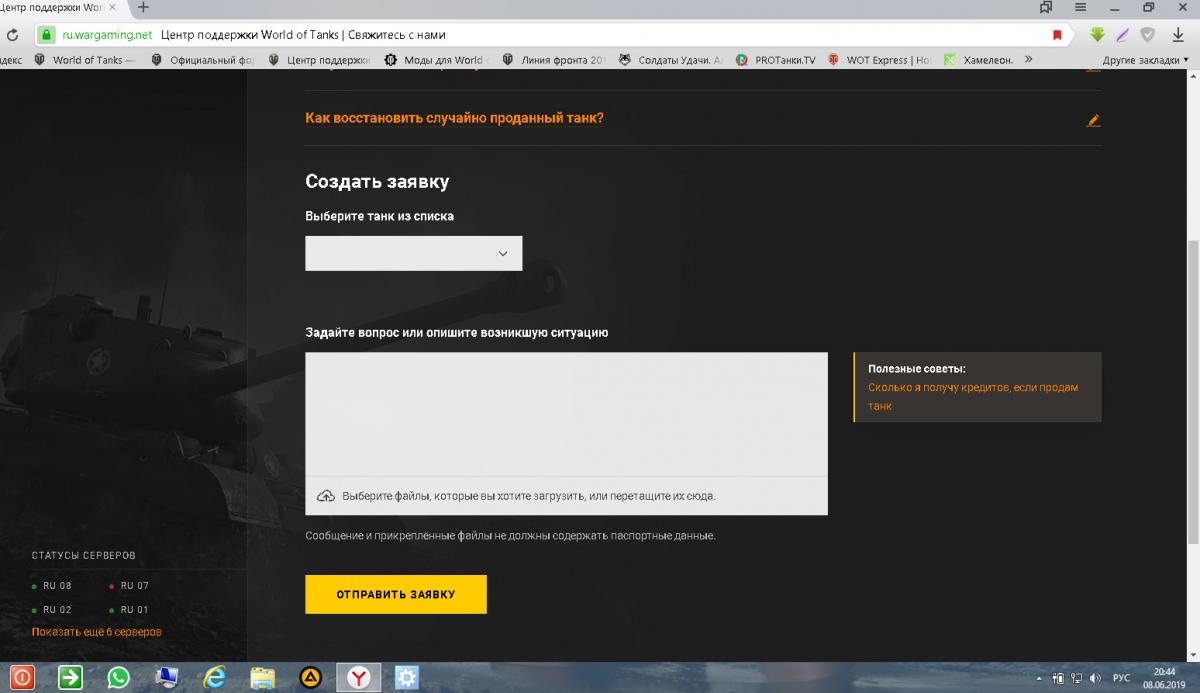Open the AIMP player icon on taskbar
Image resolution: width=1200 pixels, height=693 pixels.
pos(310,678)
